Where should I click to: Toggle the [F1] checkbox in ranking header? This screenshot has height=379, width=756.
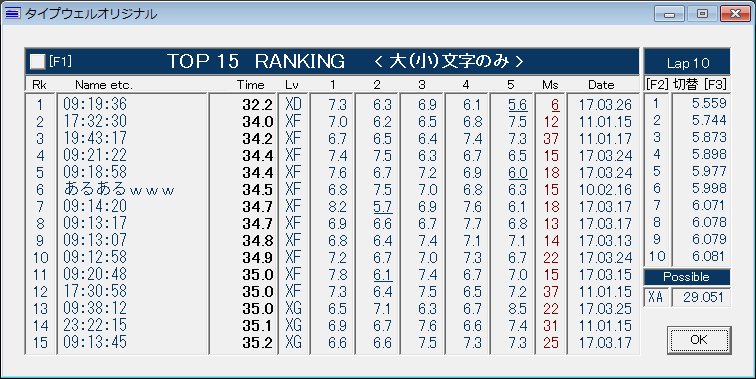[37, 61]
